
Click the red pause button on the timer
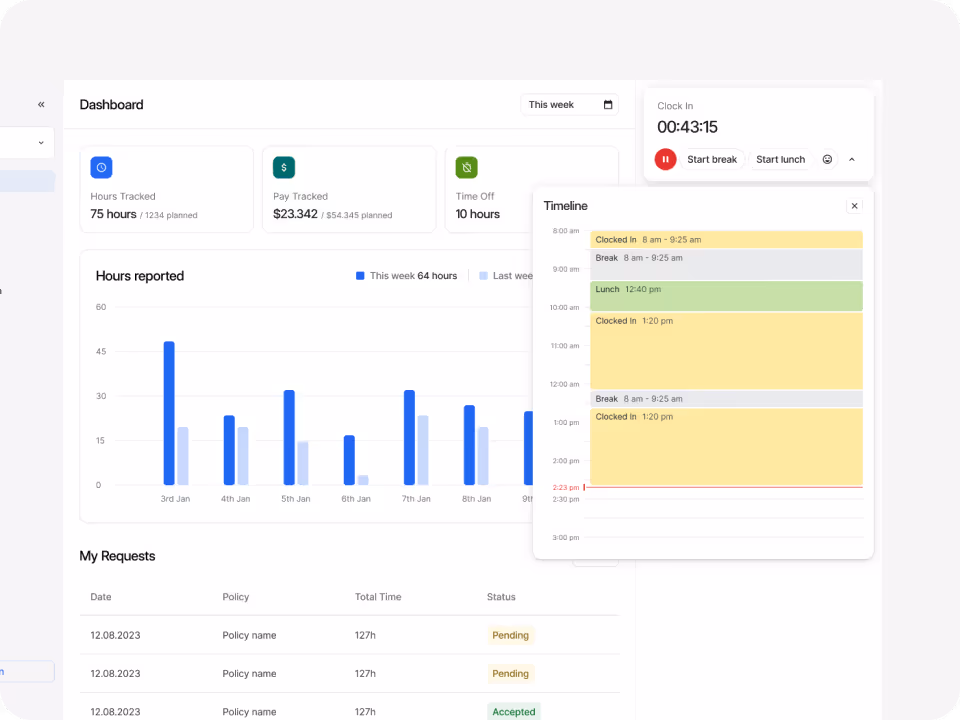point(665,159)
